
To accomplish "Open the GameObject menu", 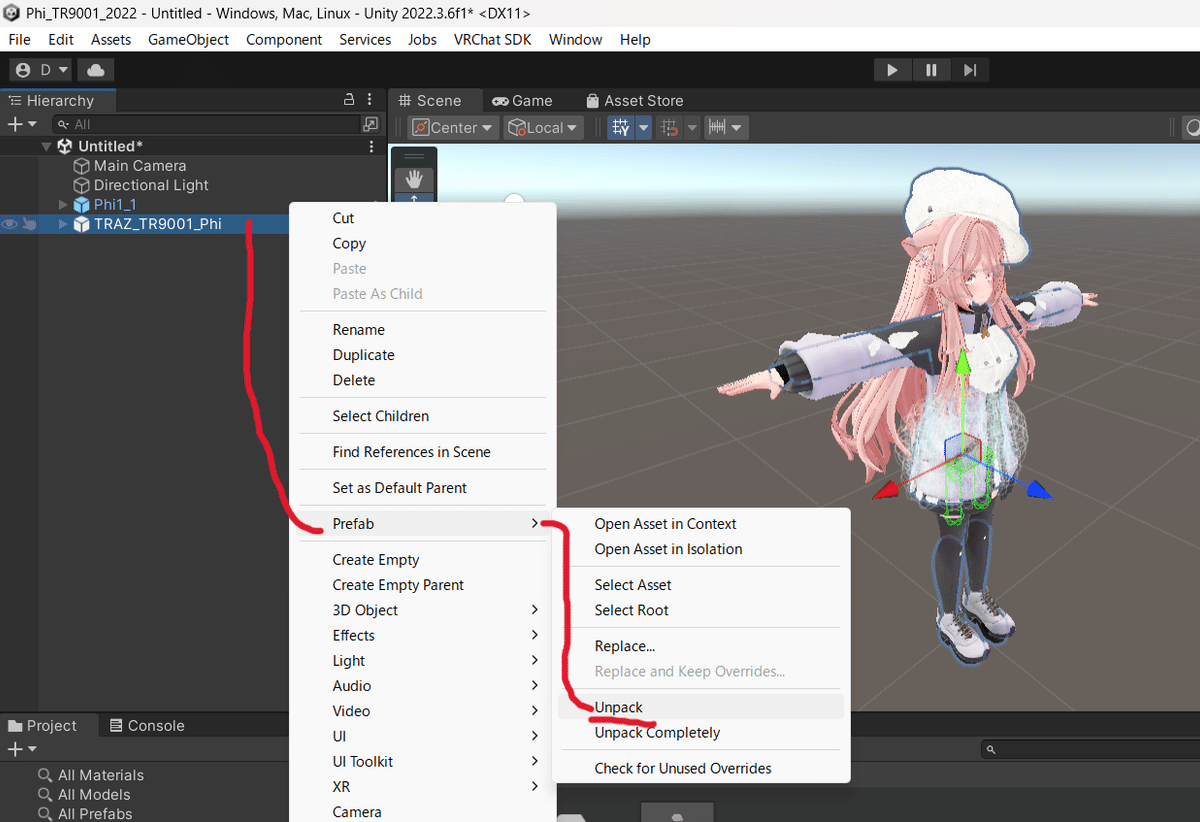I will click(188, 40).
